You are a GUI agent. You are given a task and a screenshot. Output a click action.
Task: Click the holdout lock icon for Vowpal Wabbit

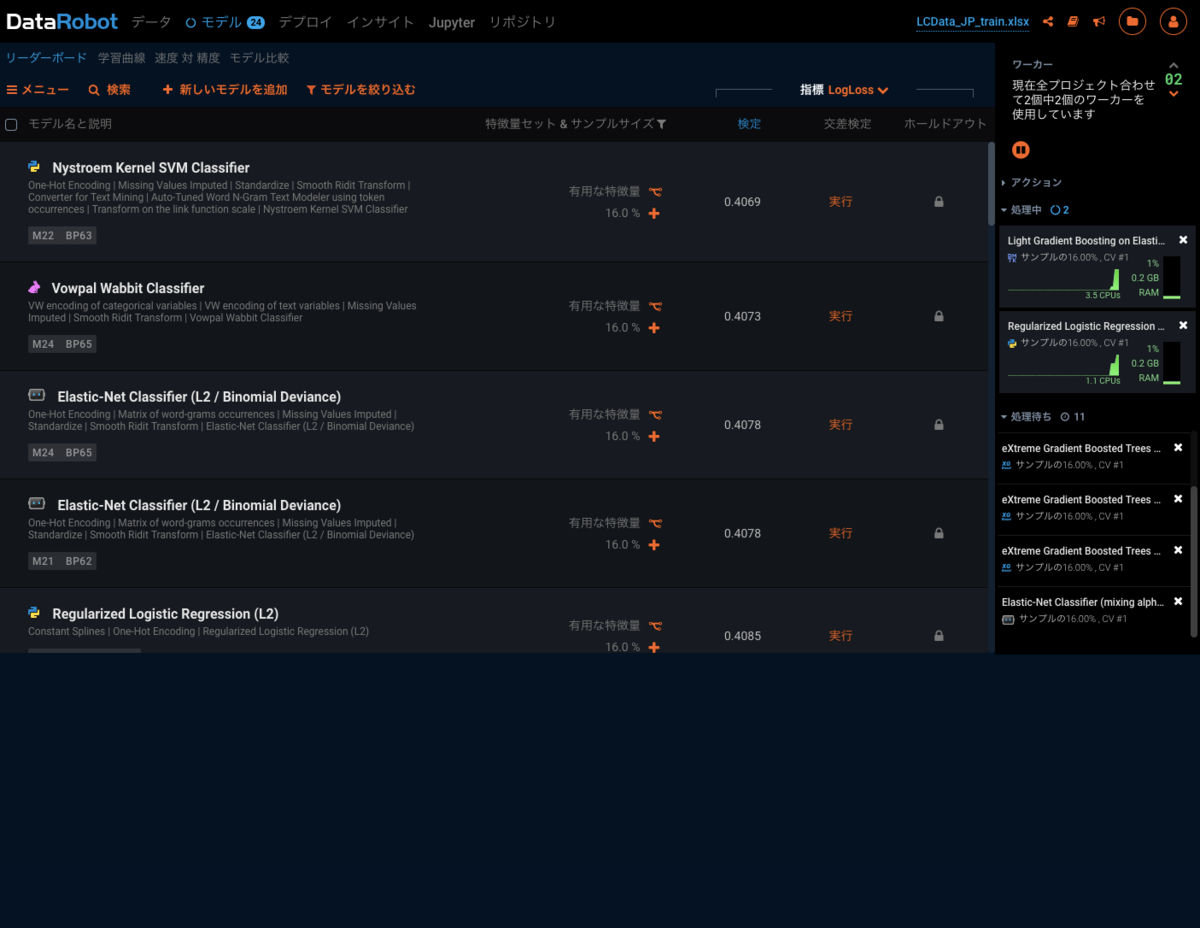pos(939,316)
